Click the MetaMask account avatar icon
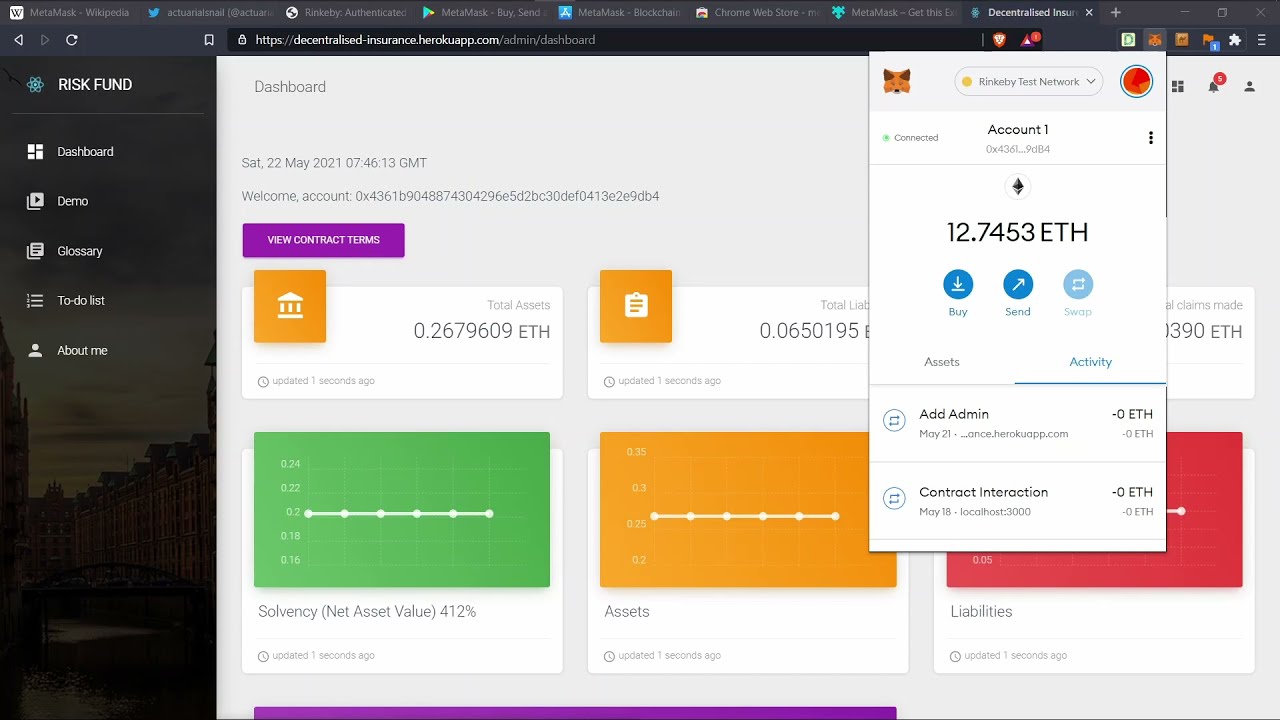1280x720 pixels. coord(1136,81)
